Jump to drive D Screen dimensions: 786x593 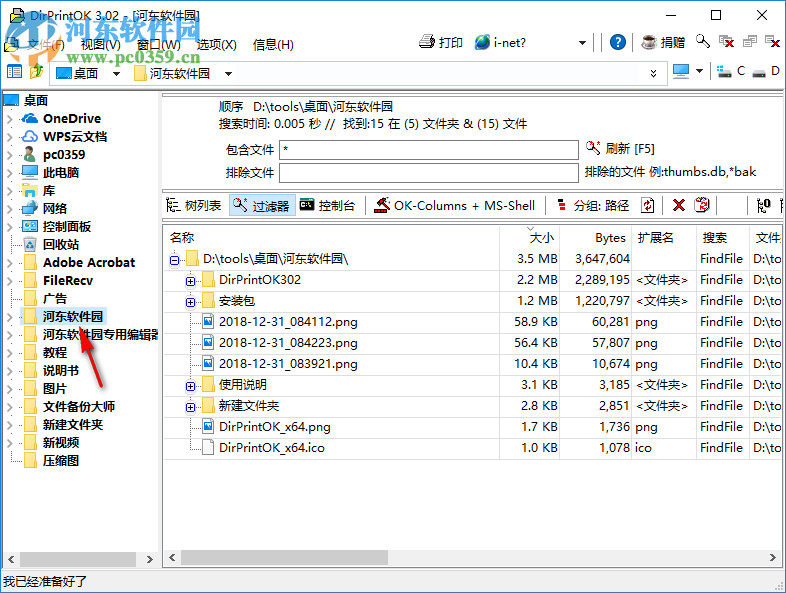[x=766, y=72]
